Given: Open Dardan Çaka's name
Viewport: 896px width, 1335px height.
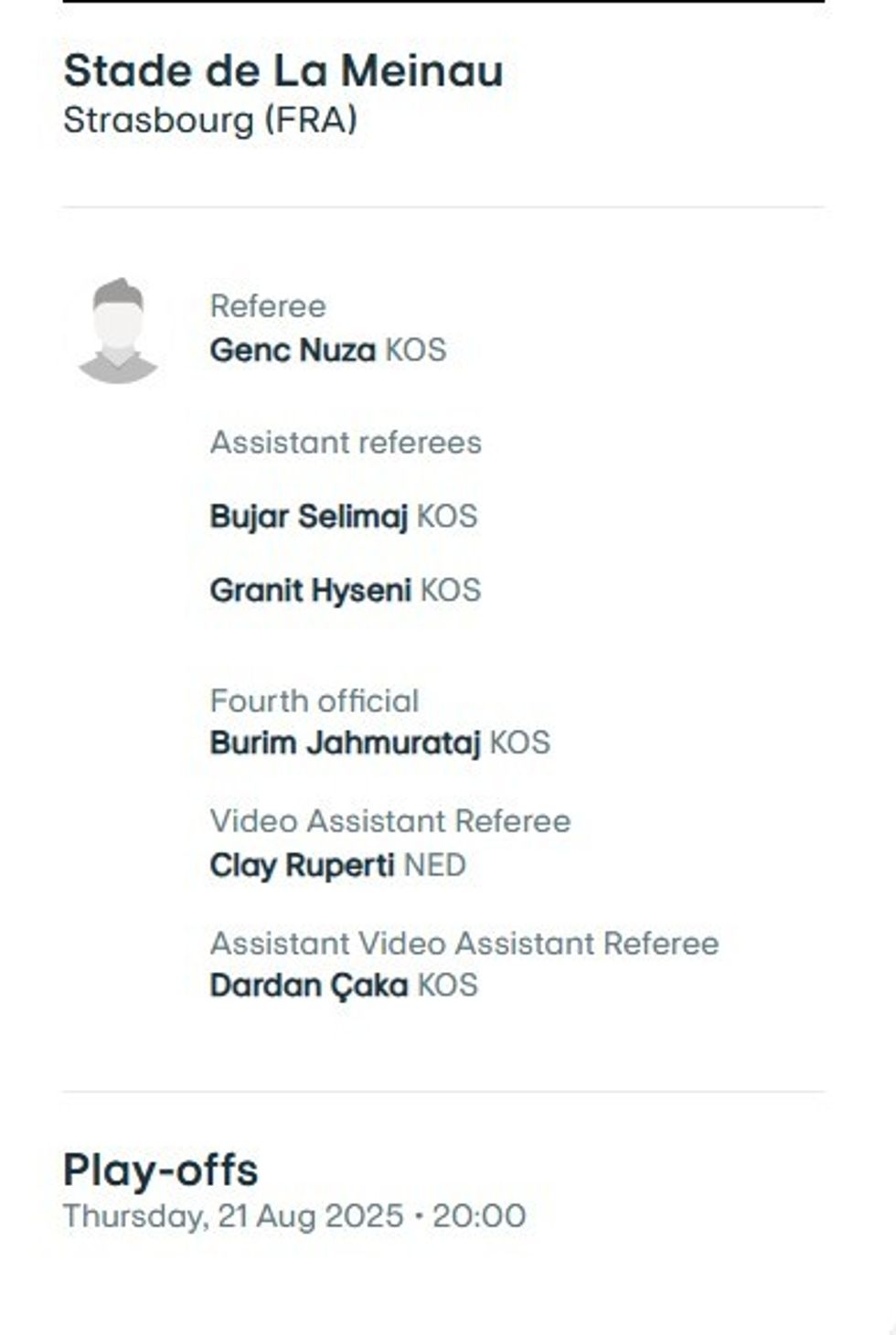Looking at the screenshot, I should coord(309,986).
